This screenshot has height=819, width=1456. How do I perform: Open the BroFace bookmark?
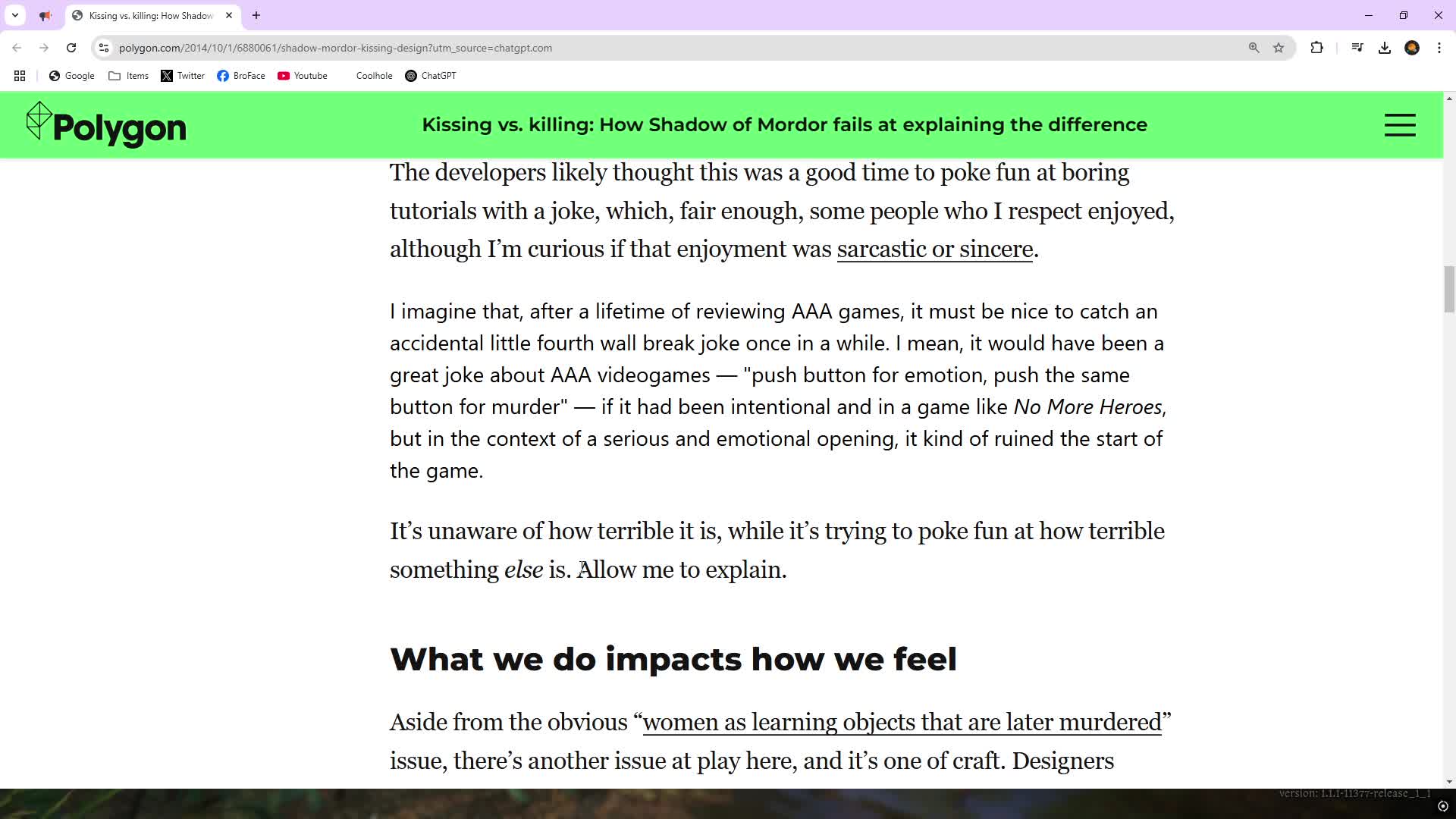click(241, 76)
